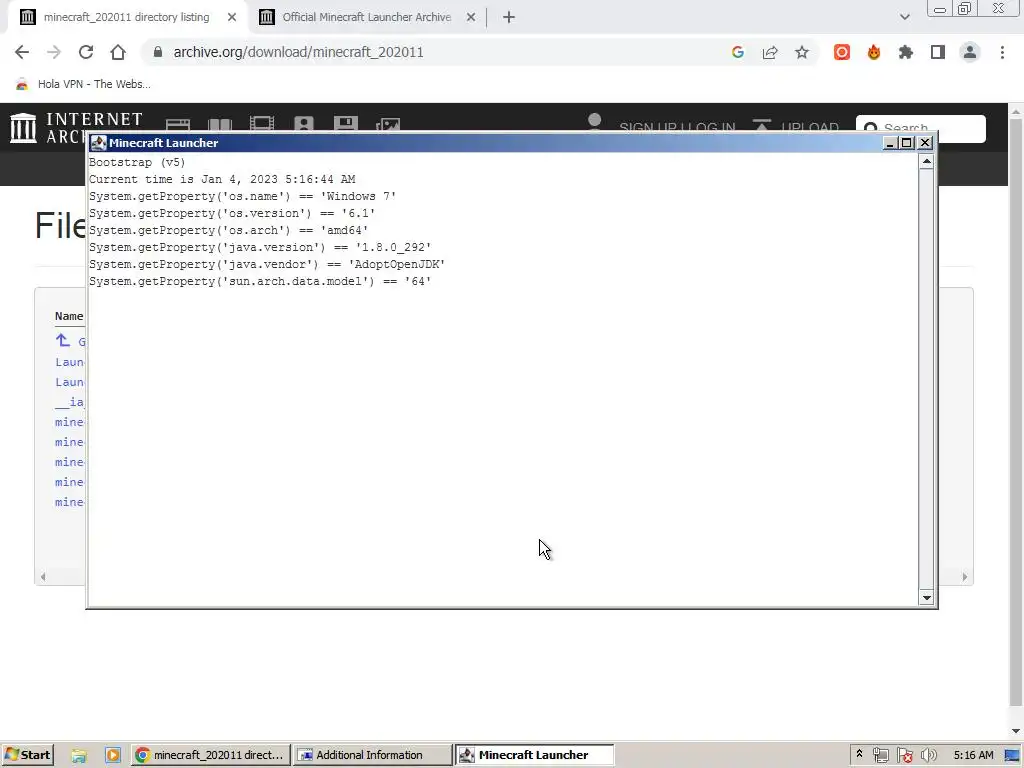The height and width of the screenshot is (768, 1024).
Task: Click the upload arrow icon
Action: 761,125
